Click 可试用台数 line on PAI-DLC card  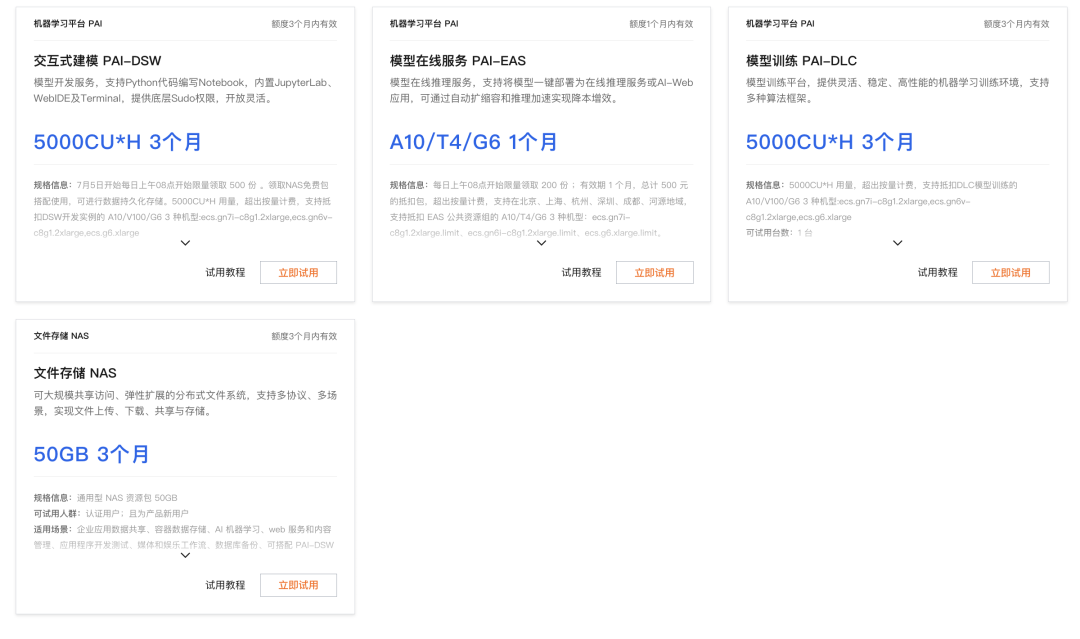tap(779, 233)
